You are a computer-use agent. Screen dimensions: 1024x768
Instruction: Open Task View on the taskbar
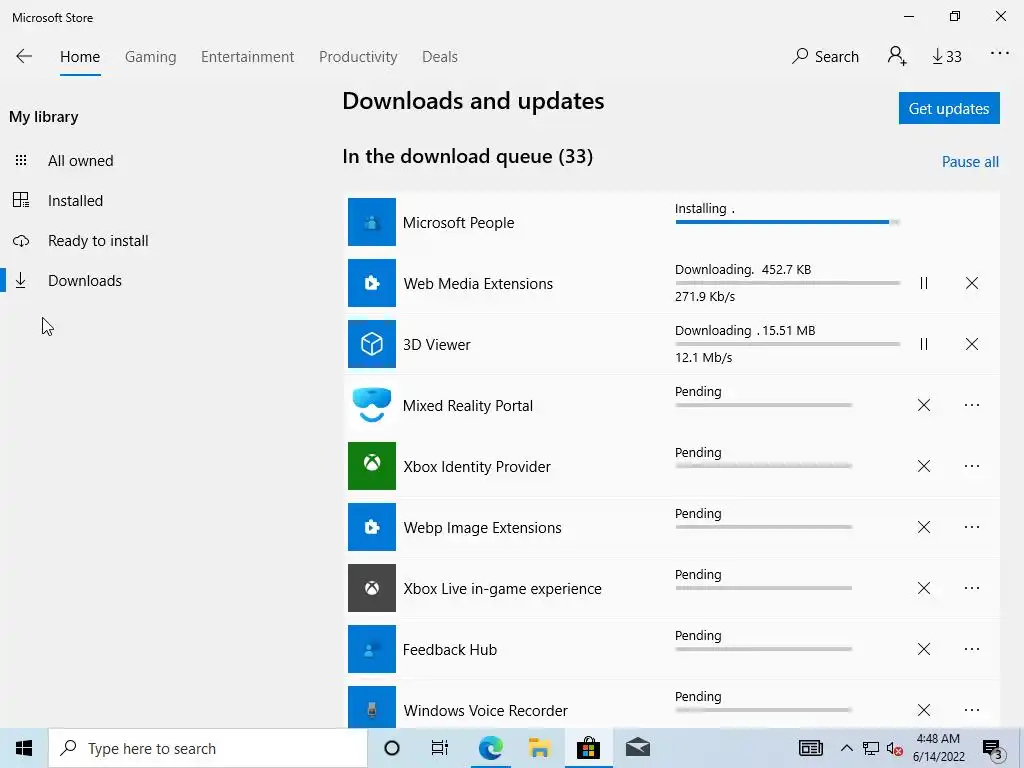click(x=440, y=748)
